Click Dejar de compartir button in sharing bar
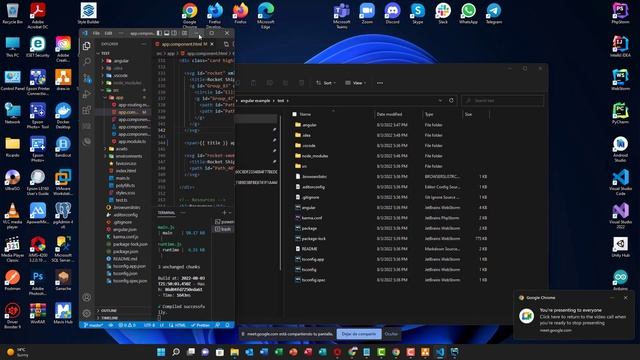 click(x=359, y=334)
